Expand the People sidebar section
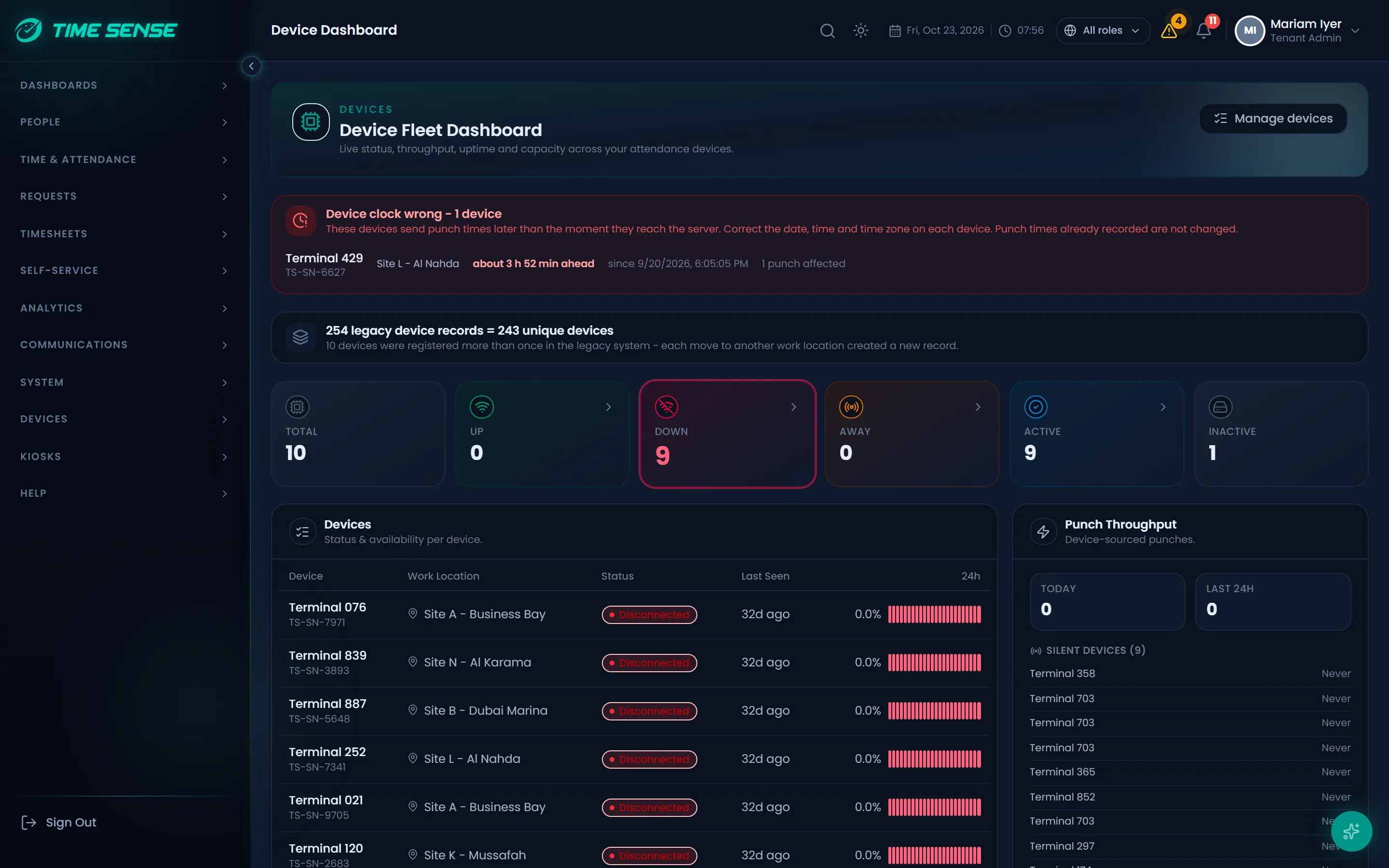Viewport: 1389px width, 868px height. pyautogui.click(x=124, y=122)
